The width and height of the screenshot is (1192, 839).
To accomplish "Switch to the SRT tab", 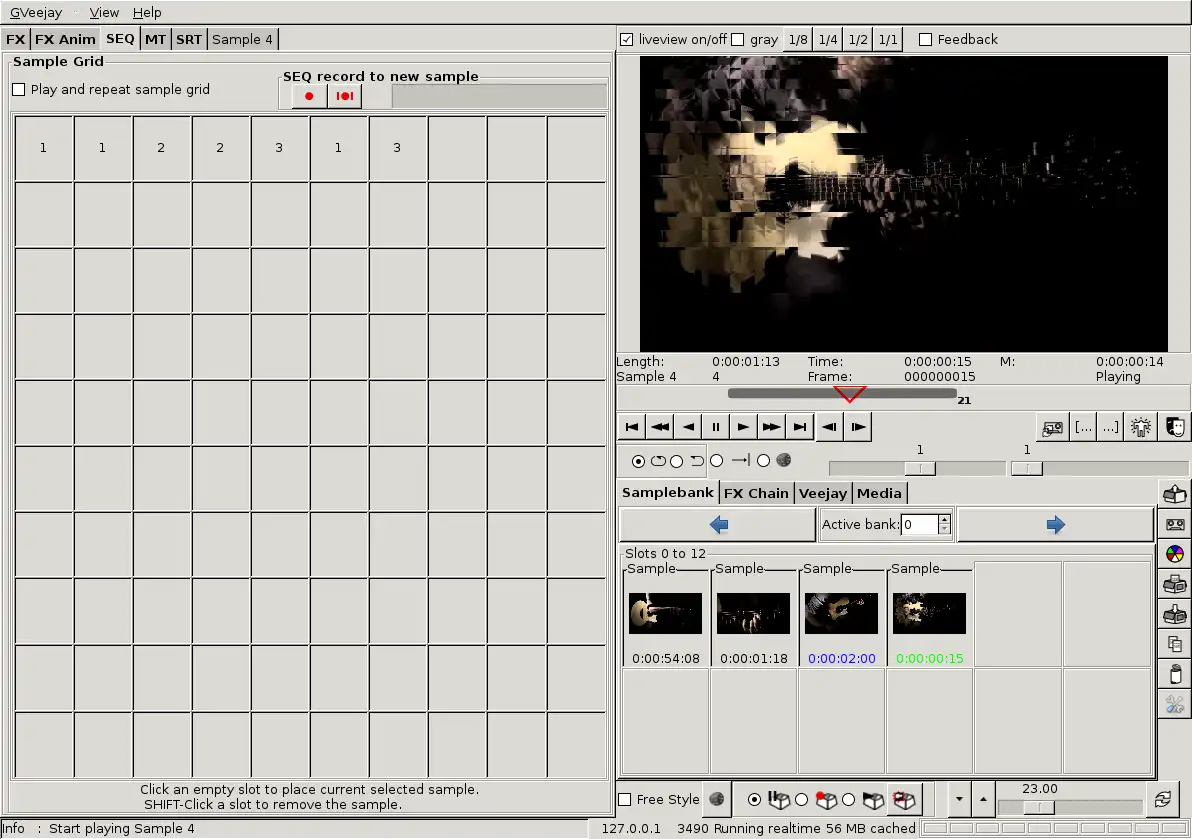I will pyautogui.click(x=189, y=40).
